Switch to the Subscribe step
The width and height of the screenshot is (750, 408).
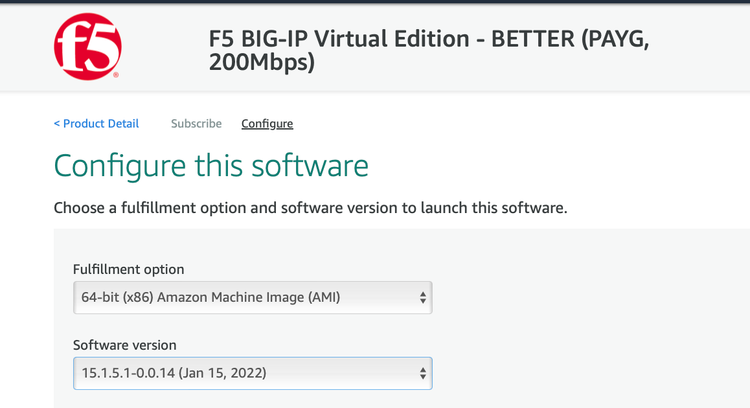click(x=196, y=124)
